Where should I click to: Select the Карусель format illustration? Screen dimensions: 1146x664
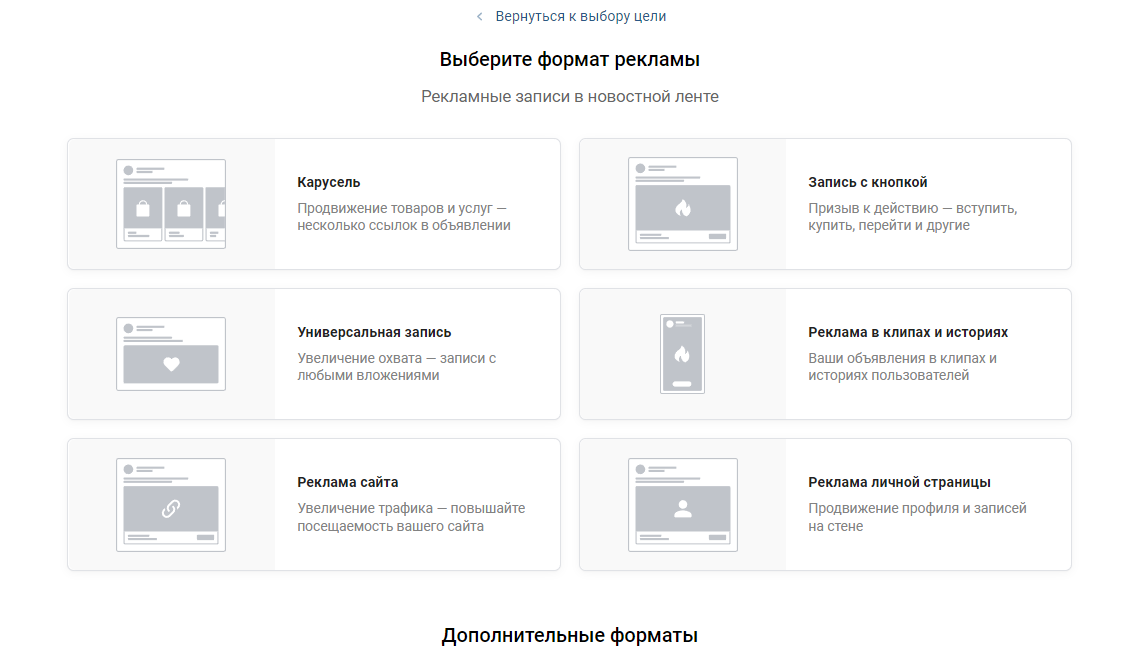(171, 204)
